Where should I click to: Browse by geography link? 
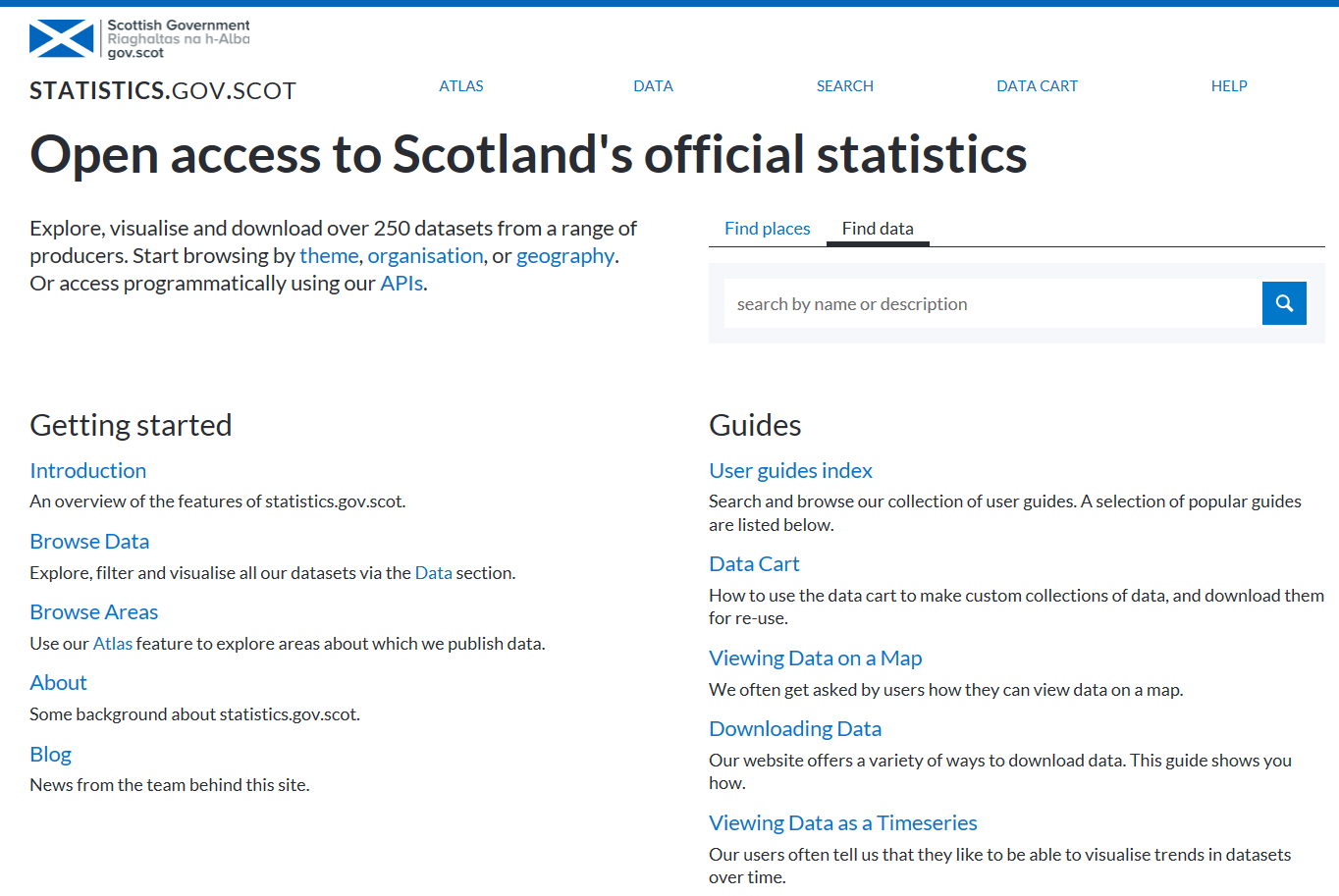564,256
